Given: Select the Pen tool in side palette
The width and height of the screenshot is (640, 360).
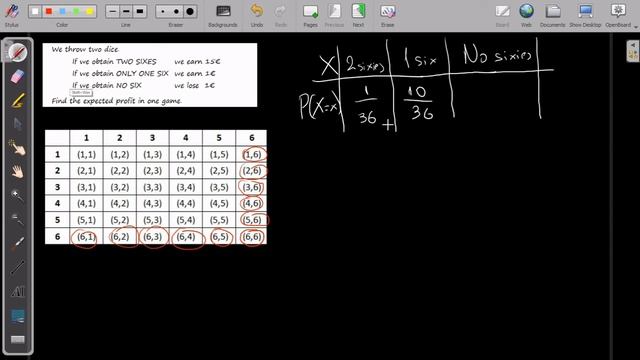Looking at the screenshot, I should (x=18, y=52).
